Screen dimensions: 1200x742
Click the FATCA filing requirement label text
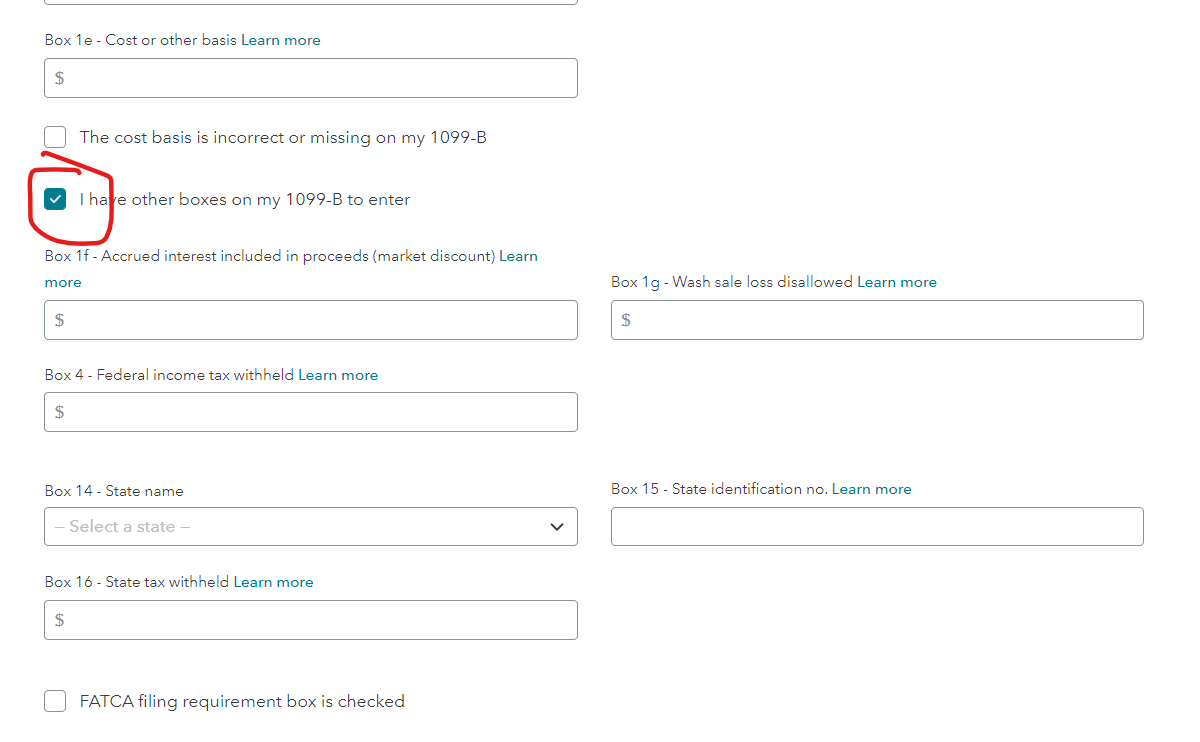tap(242, 701)
